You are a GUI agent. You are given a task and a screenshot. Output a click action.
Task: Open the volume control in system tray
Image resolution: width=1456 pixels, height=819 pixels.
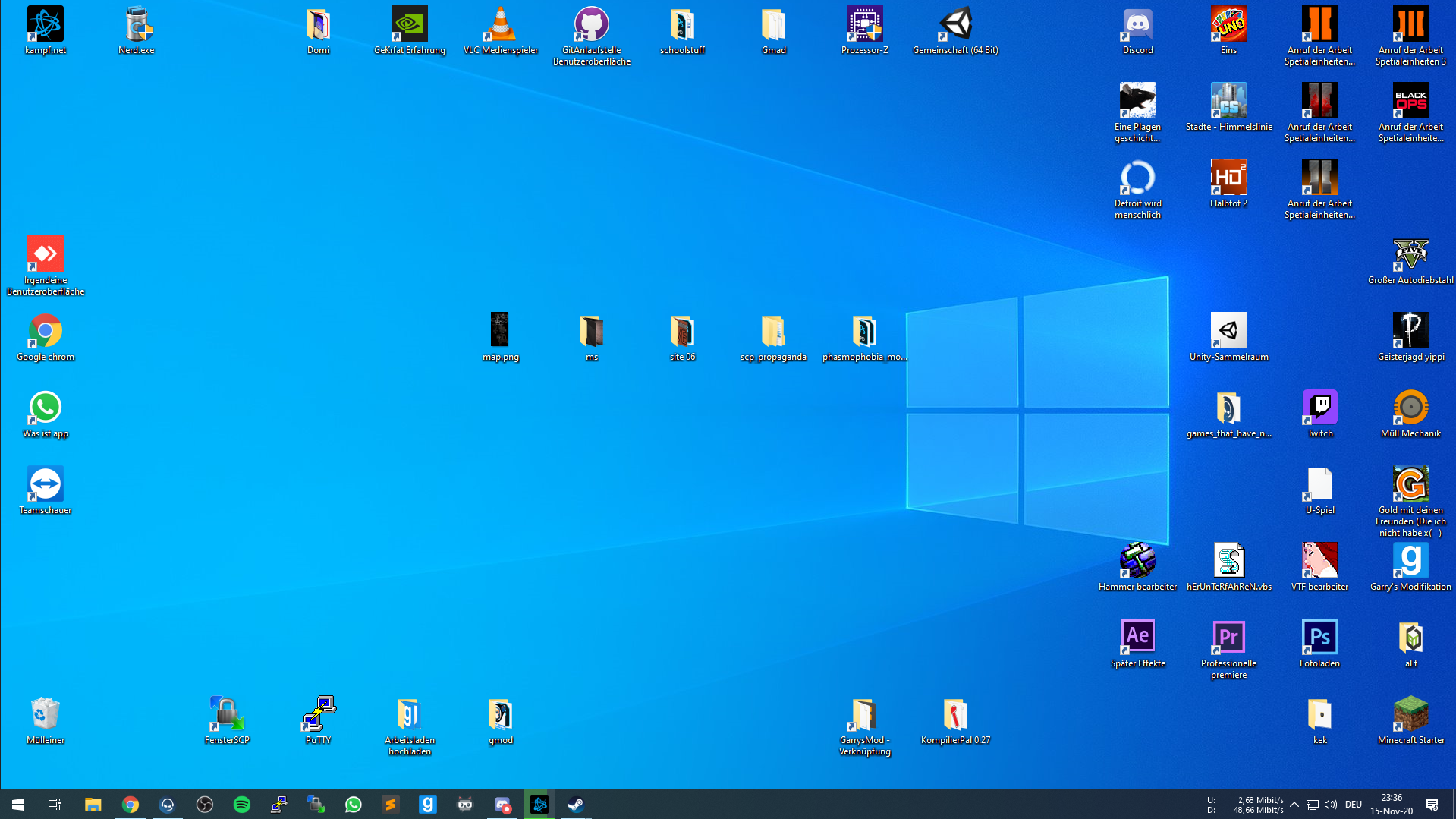[1331, 805]
